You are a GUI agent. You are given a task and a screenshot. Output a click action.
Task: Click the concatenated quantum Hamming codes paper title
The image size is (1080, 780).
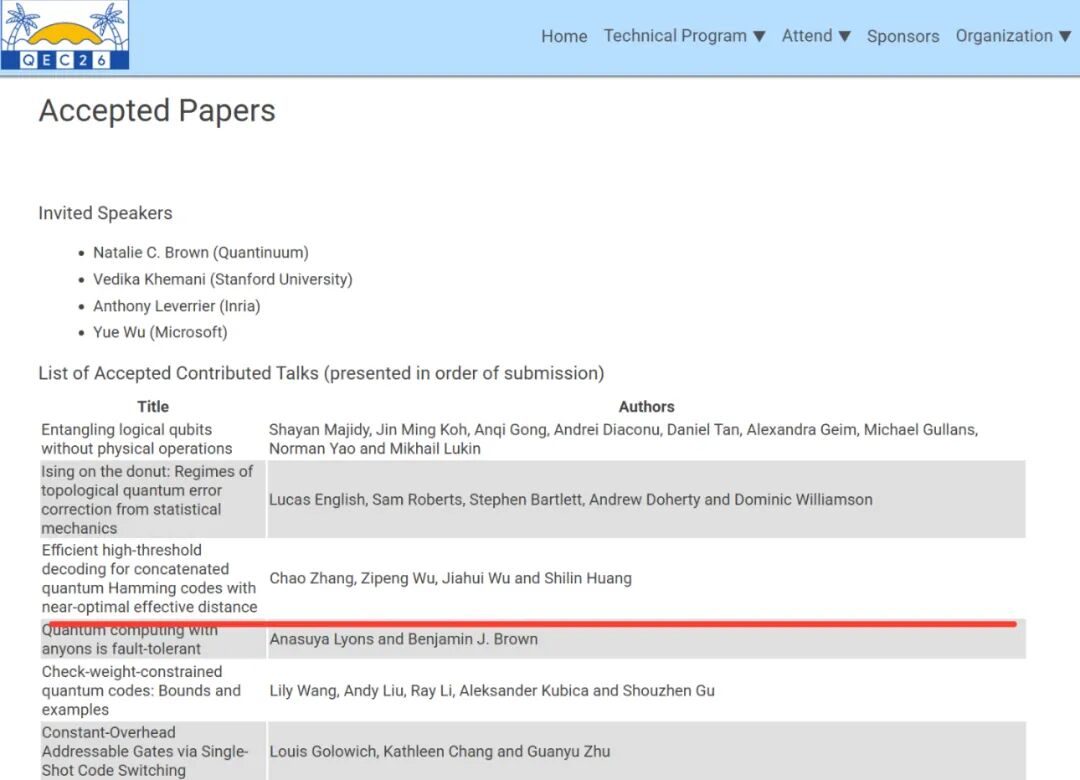(x=149, y=578)
